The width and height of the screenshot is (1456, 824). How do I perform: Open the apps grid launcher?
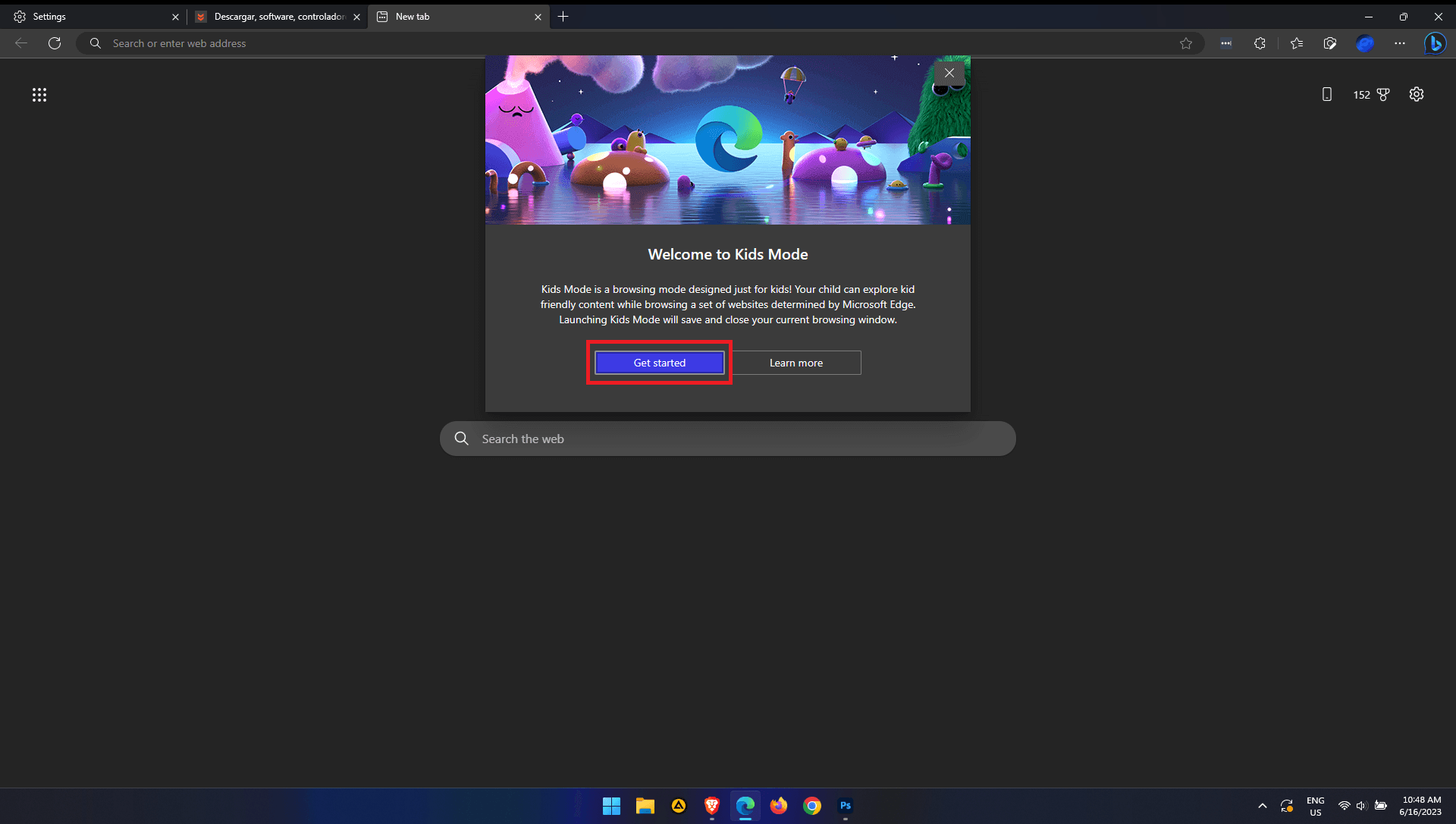(39, 95)
